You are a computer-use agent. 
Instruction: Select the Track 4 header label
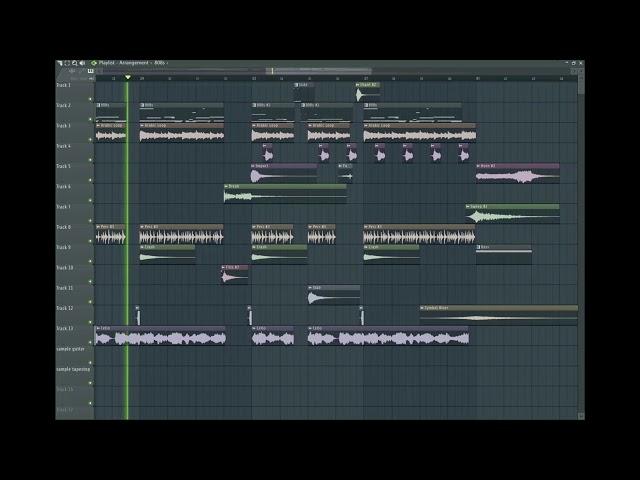pos(63,146)
